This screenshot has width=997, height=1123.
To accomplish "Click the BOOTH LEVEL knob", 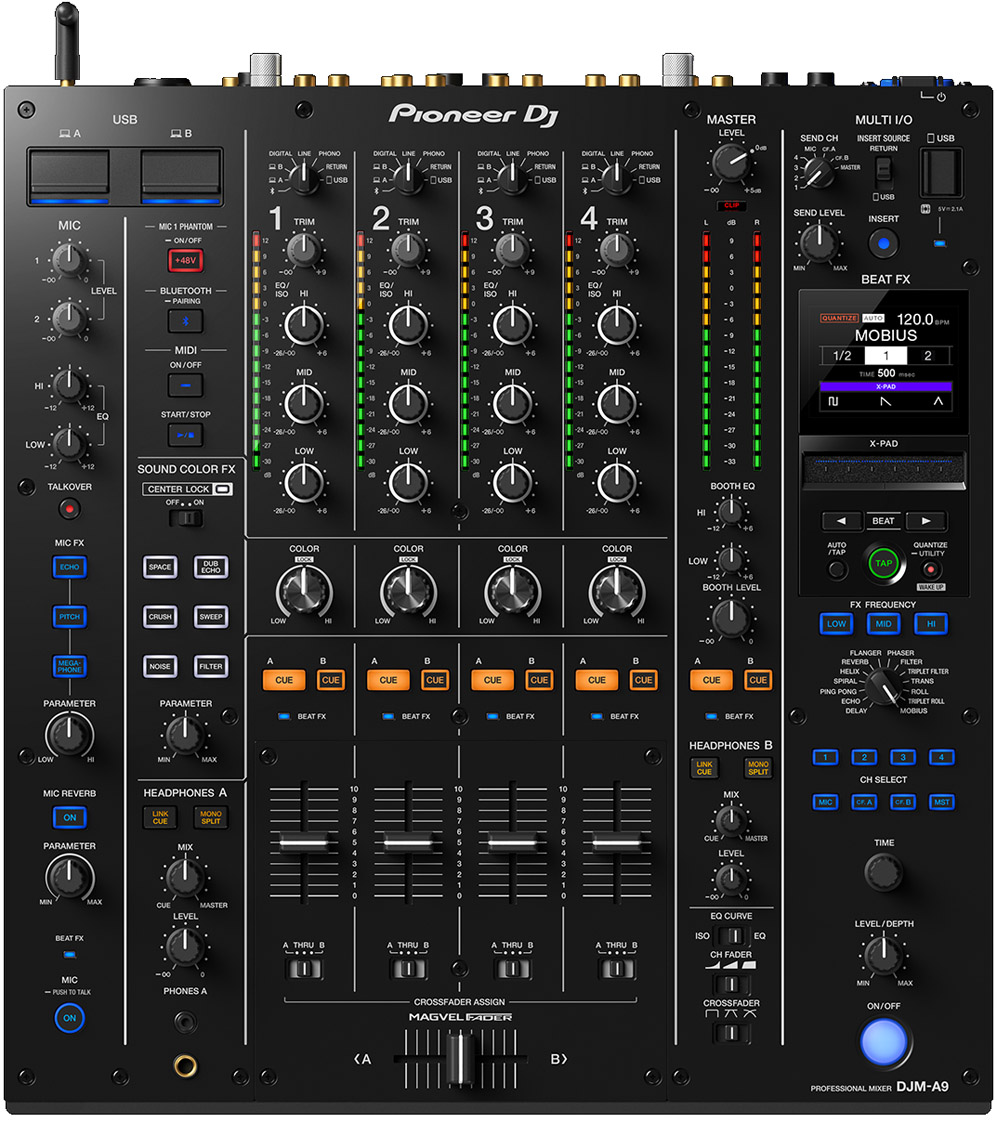I will pyautogui.click(x=731, y=617).
